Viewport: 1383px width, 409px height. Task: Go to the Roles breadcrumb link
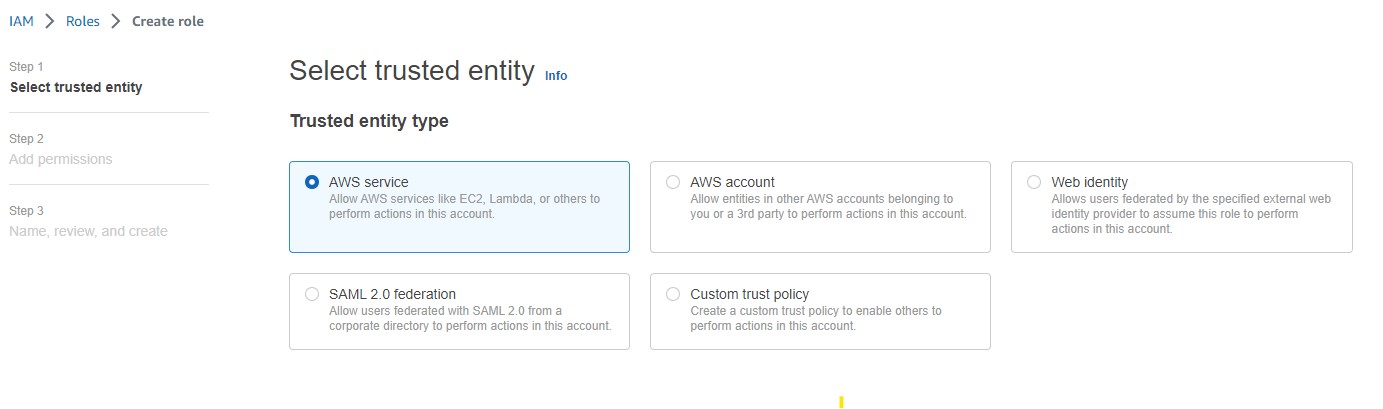[83, 21]
